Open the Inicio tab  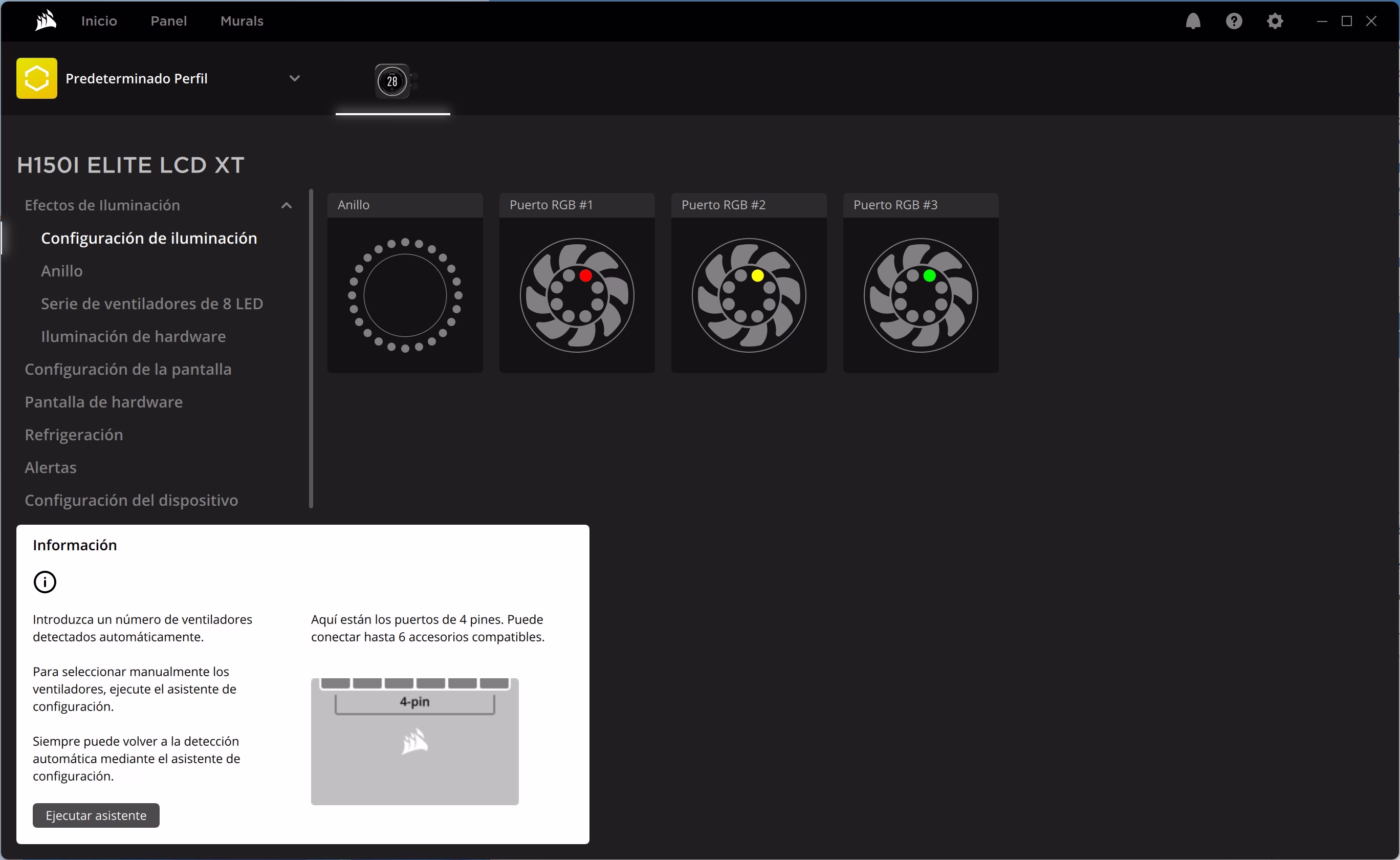(x=99, y=21)
